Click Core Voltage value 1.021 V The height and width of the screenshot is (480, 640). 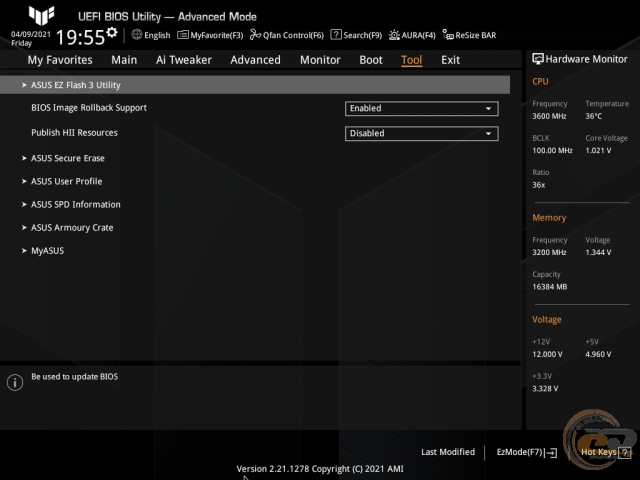point(598,151)
